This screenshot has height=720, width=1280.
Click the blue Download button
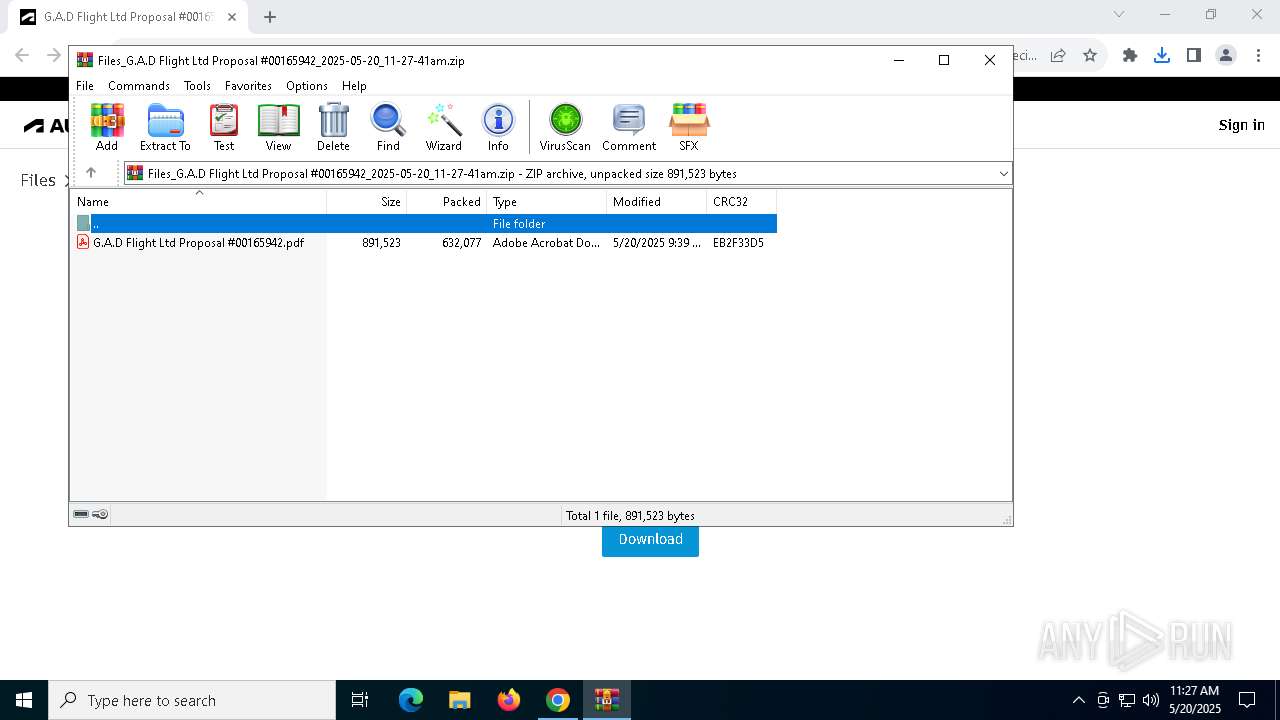[x=650, y=540]
